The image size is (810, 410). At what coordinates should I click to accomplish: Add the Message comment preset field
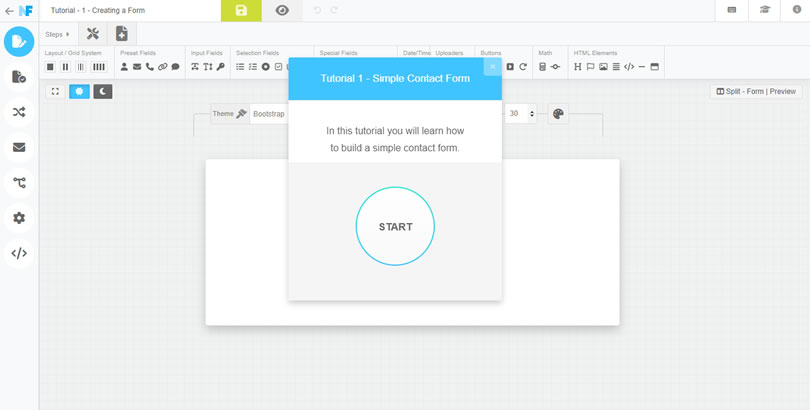click(176, 67)
